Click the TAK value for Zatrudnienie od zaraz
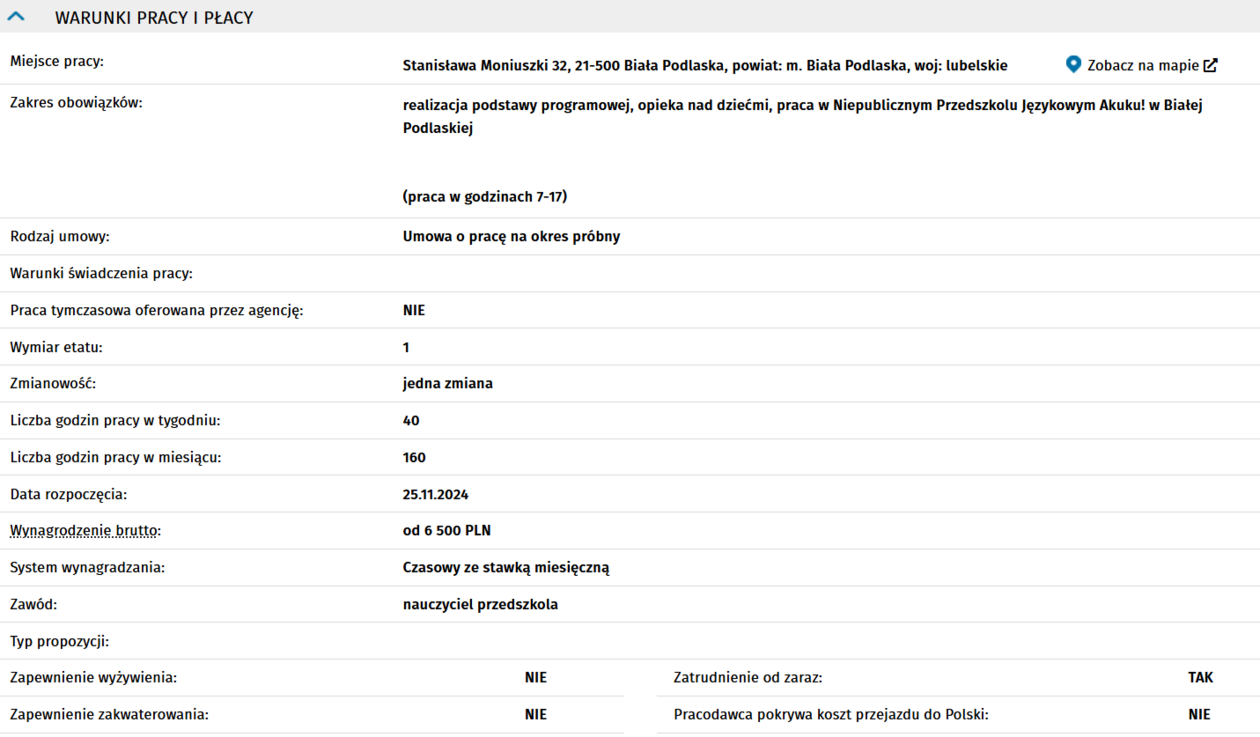This screenshot has height=737, width=1260. (1200, 678)
